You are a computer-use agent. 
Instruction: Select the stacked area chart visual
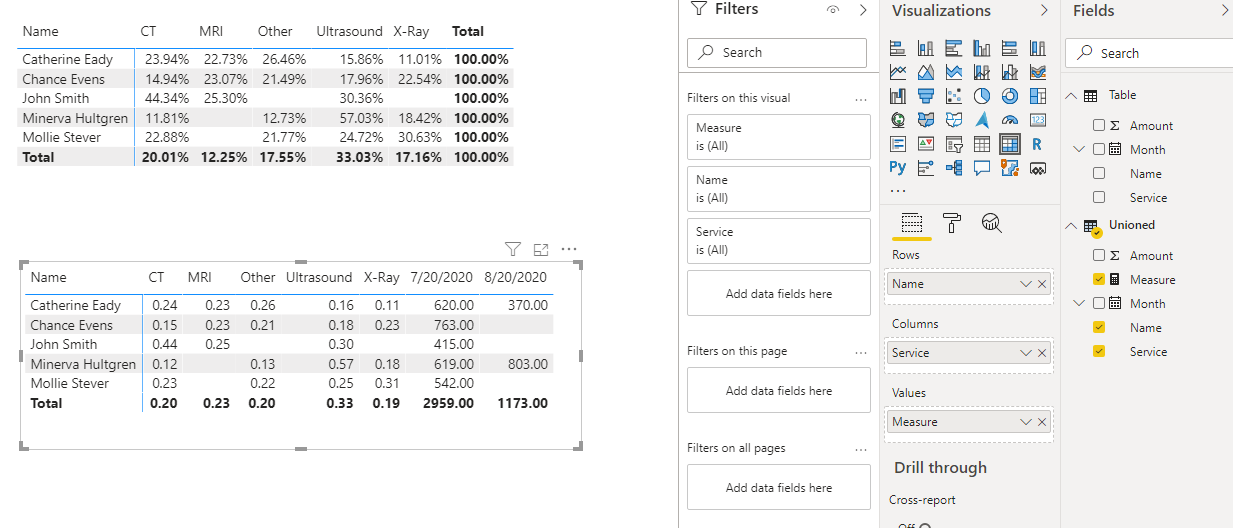[953, 72]
